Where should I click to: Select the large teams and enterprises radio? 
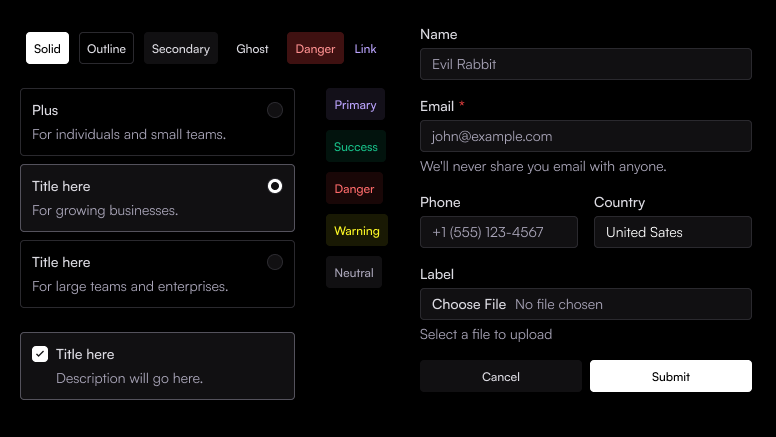pos(275,262)
